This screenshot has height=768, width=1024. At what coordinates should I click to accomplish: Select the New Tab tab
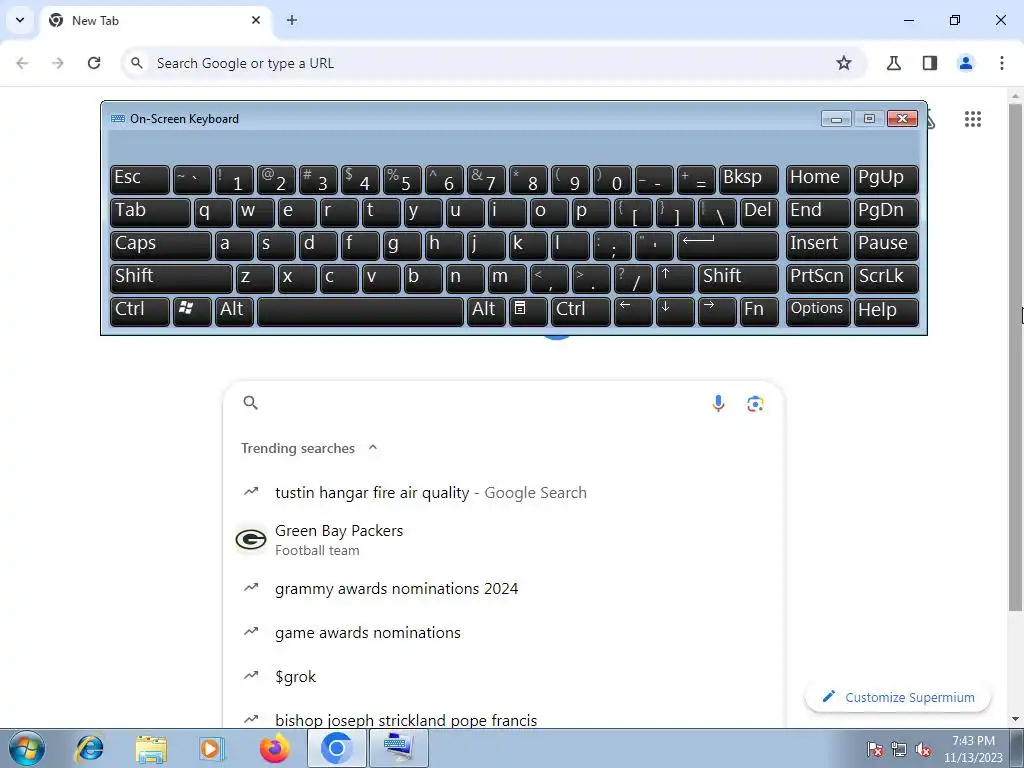point(156,20)
